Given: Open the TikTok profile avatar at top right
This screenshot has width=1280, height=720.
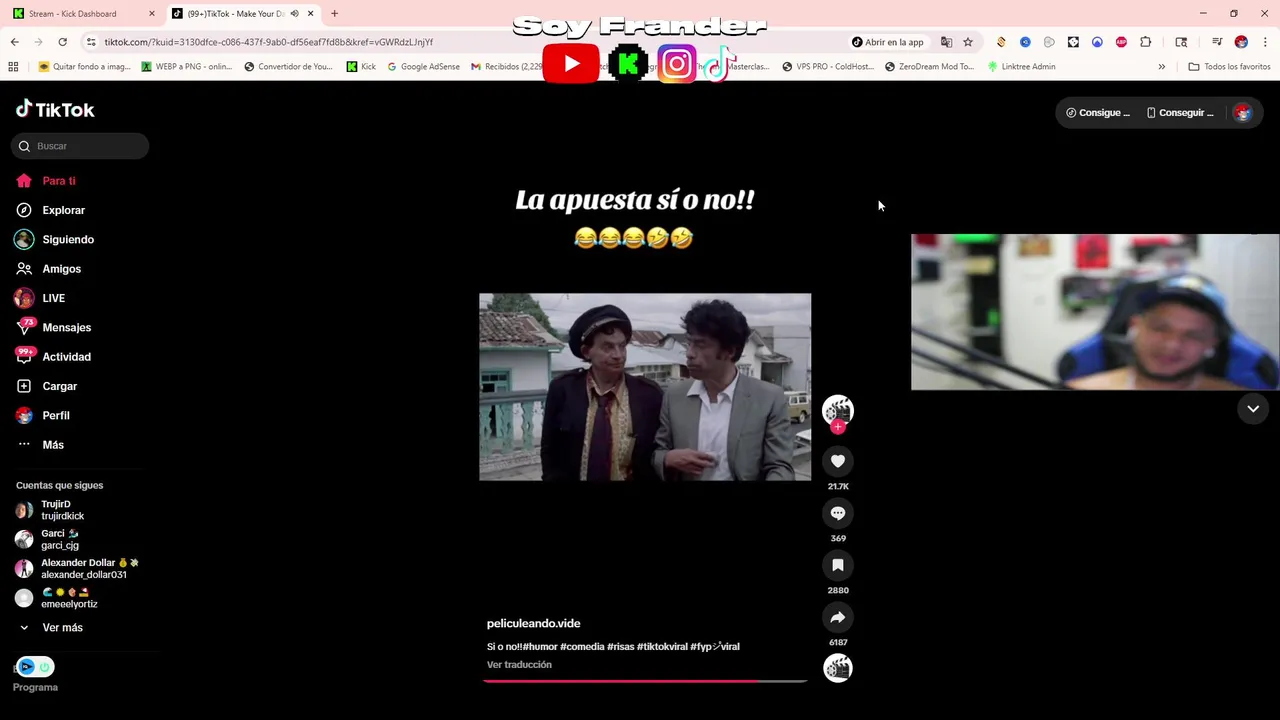Looking at the screenshot, I should coord(1243,113).
